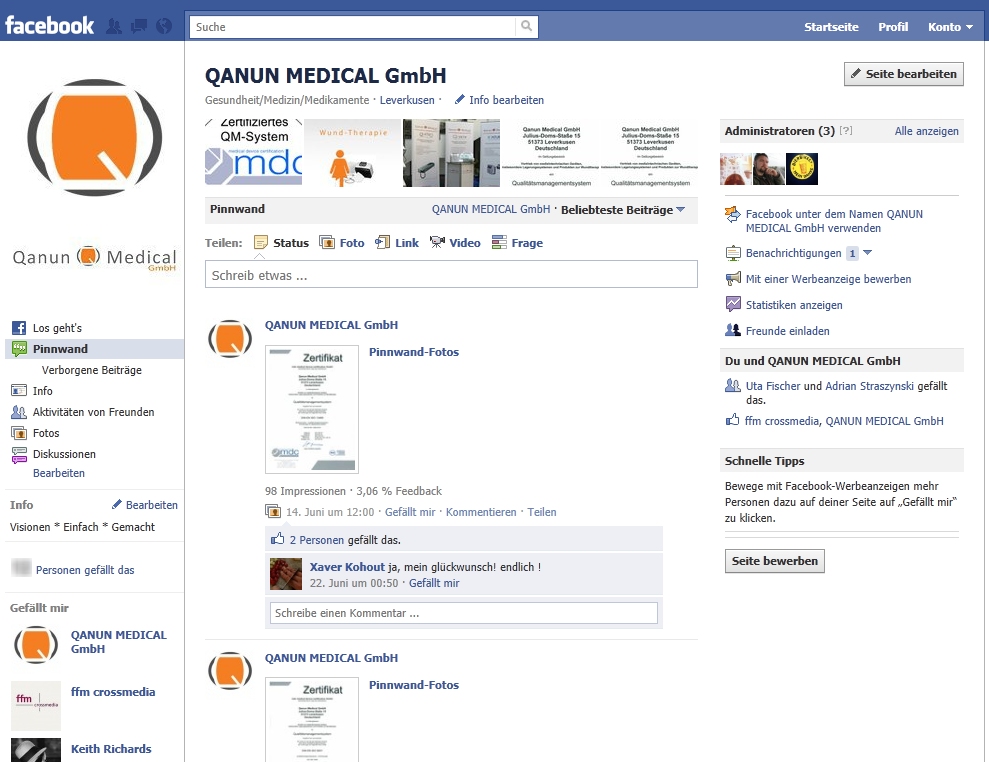Open messages icon in header
This screenshot has height=762, width=989.
point(139,26)
